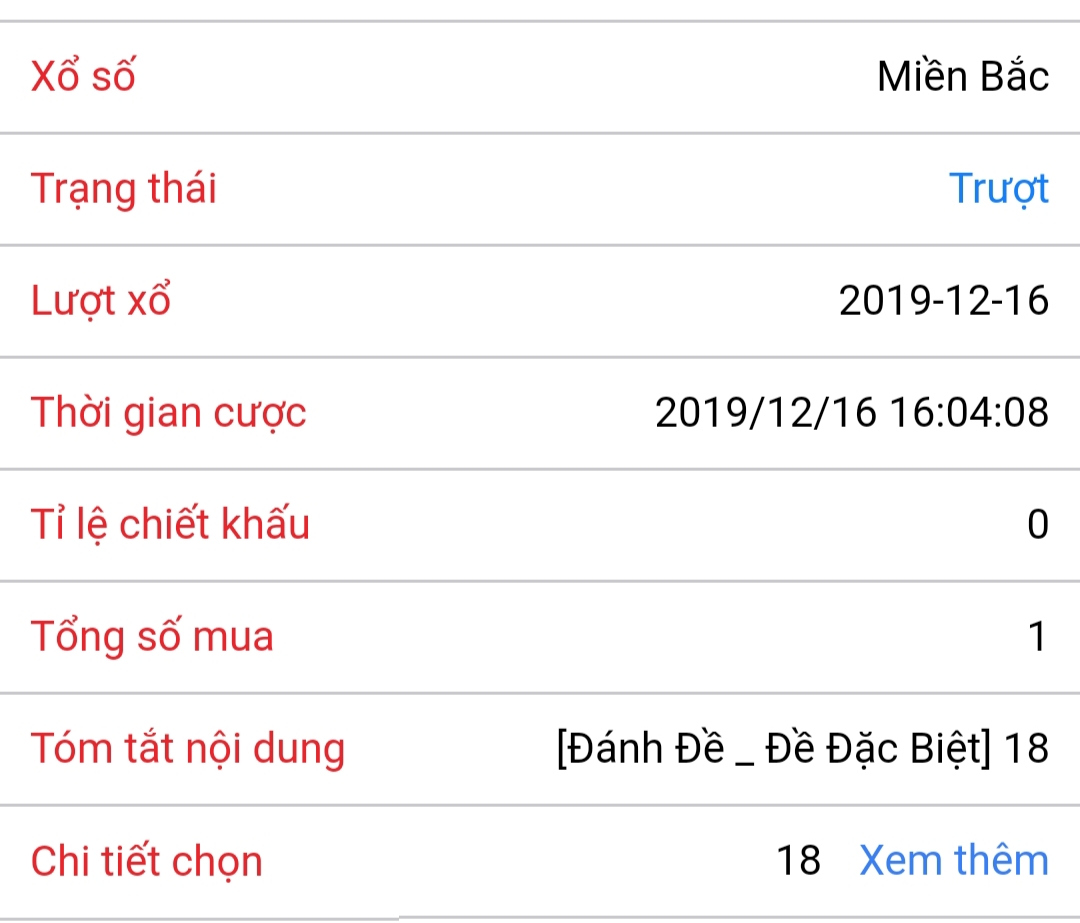Select the Trạng thái row label
Viewport: 1080px width, 923px height.
123,188
